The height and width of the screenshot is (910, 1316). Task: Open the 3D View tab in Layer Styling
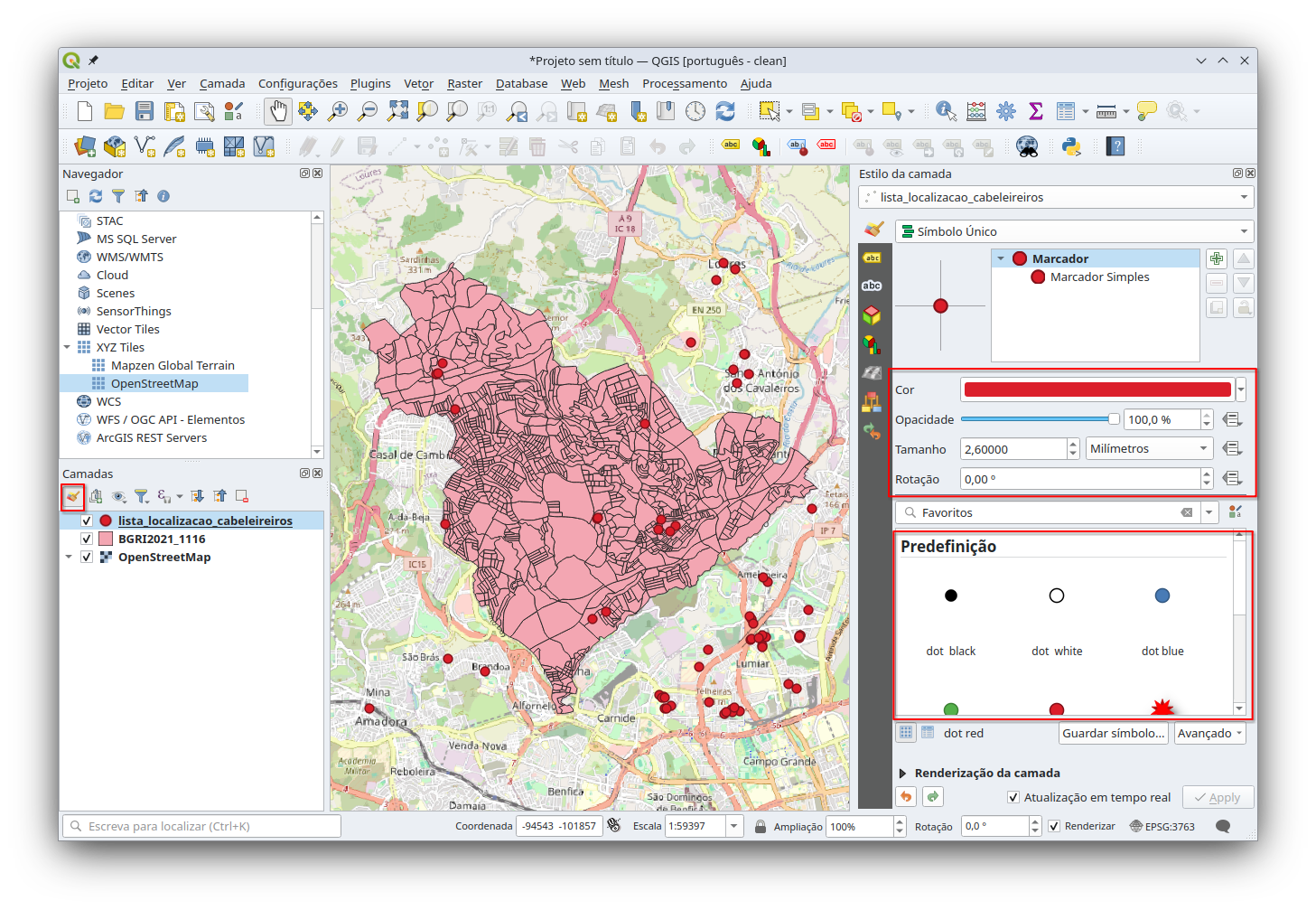872,315
